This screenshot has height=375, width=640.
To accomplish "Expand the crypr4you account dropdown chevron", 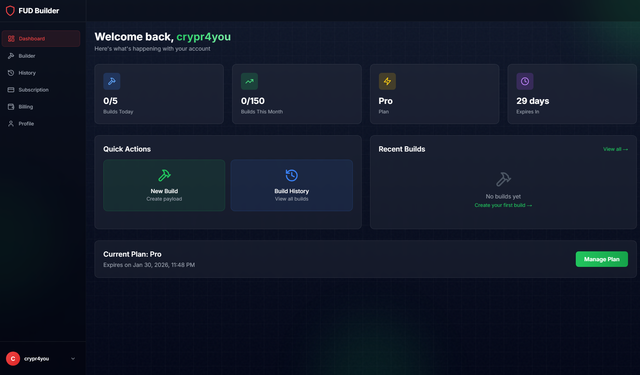I will (x=73, y=359).
